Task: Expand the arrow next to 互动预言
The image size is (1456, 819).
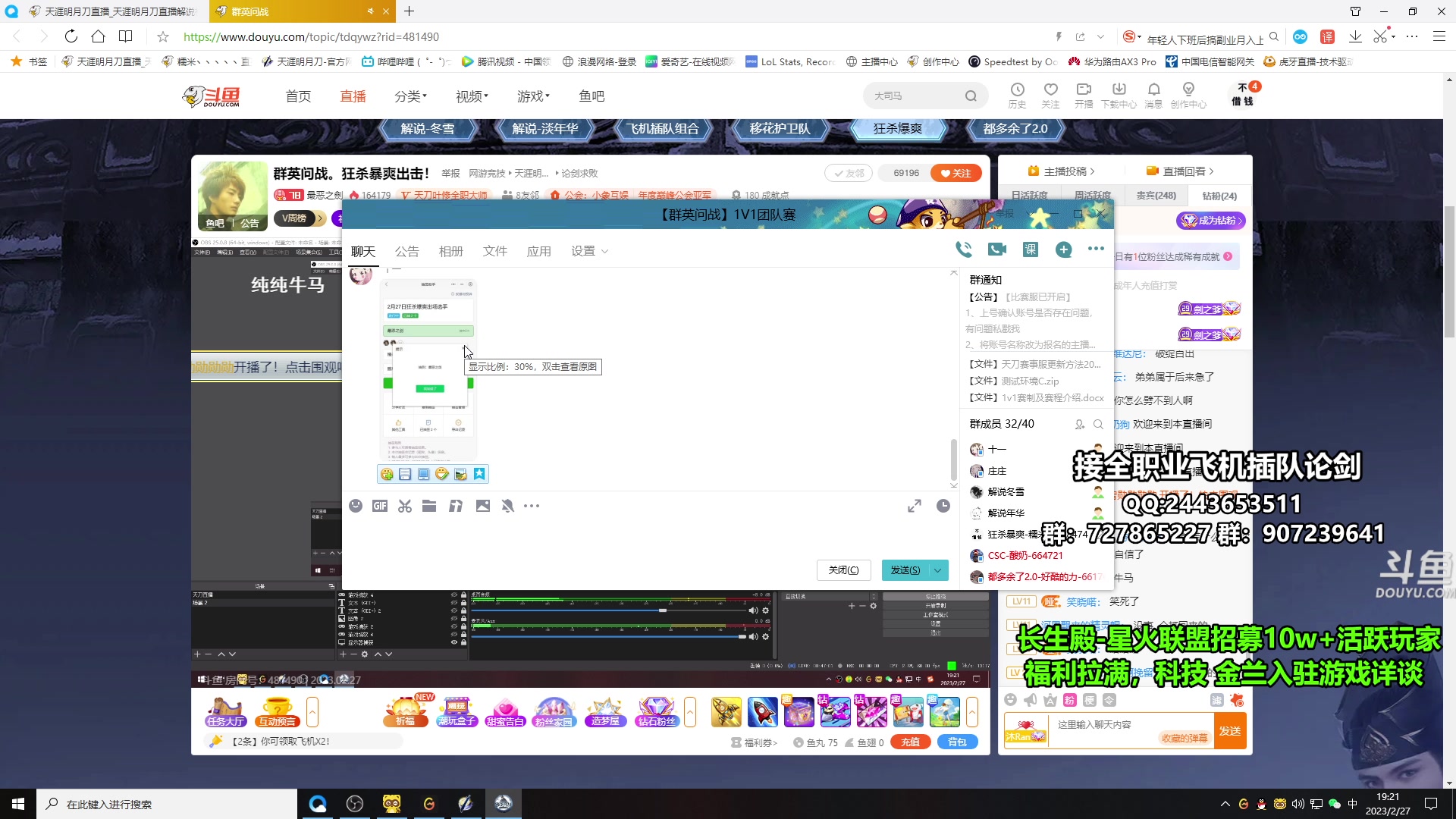Action: point(312,712)
